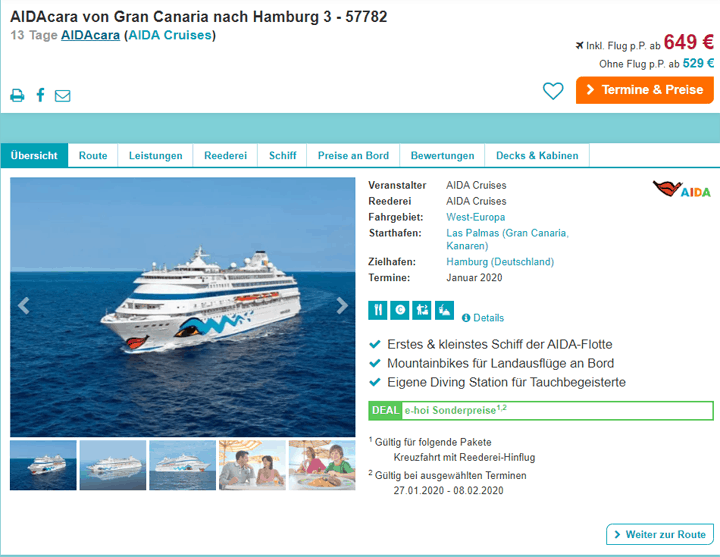Click the print page icon
The height and width of the screenshot is (557, 720).
17,95
